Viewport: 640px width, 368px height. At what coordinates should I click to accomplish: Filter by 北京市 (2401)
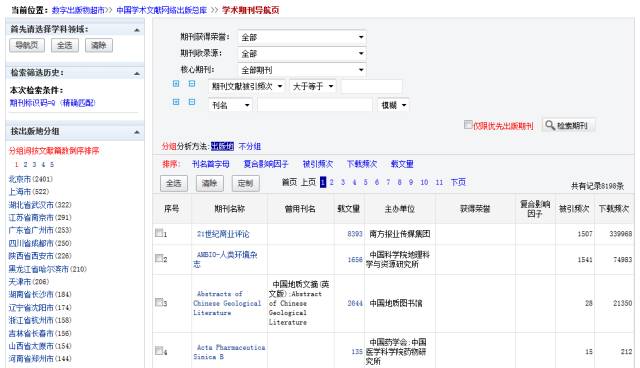pos(31,179)
